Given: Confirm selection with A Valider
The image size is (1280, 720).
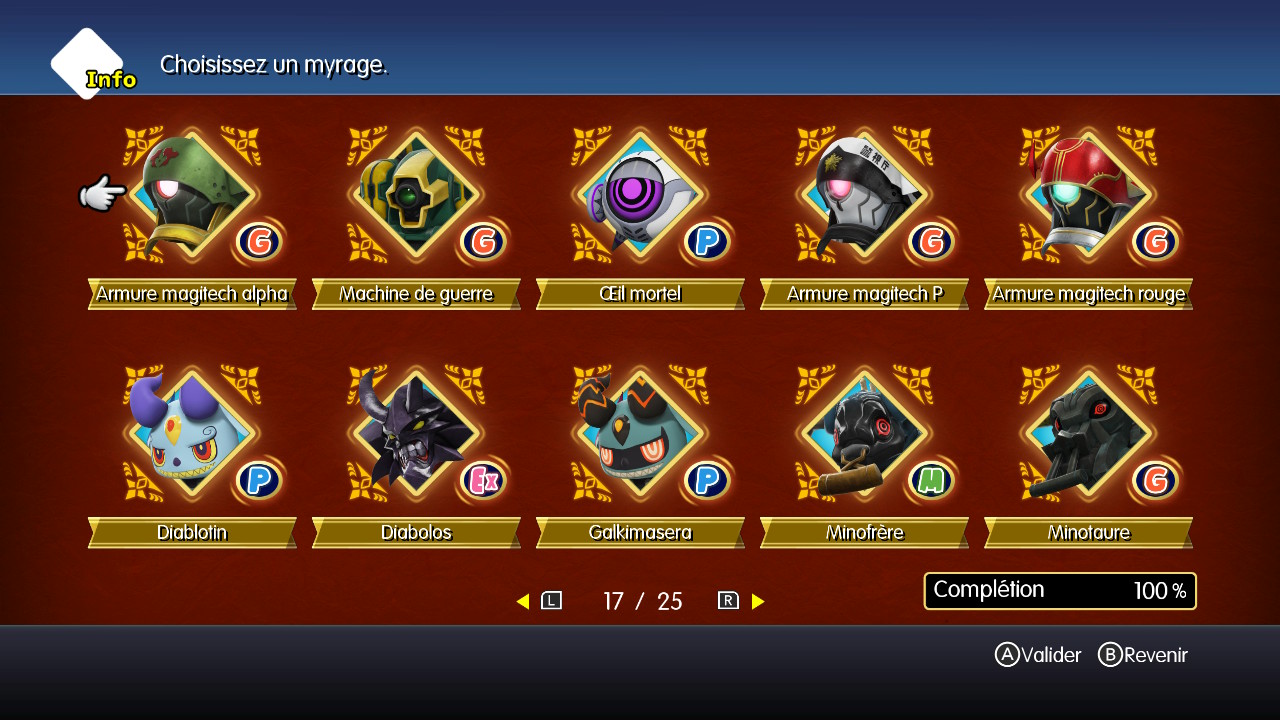Looking at the screenshot, I should click(1038, 655).
